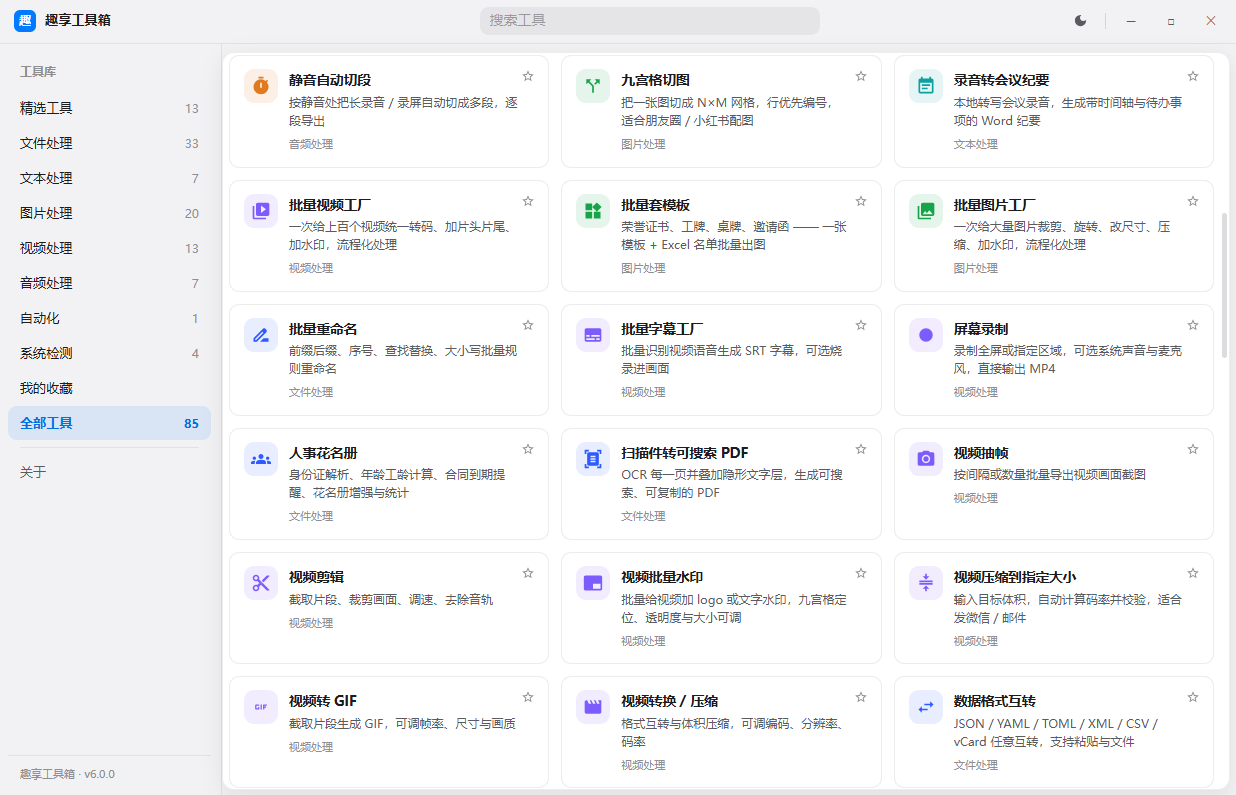Favorite 视频转 GIF with its star

pyautogui.click(x=528, y=697)
